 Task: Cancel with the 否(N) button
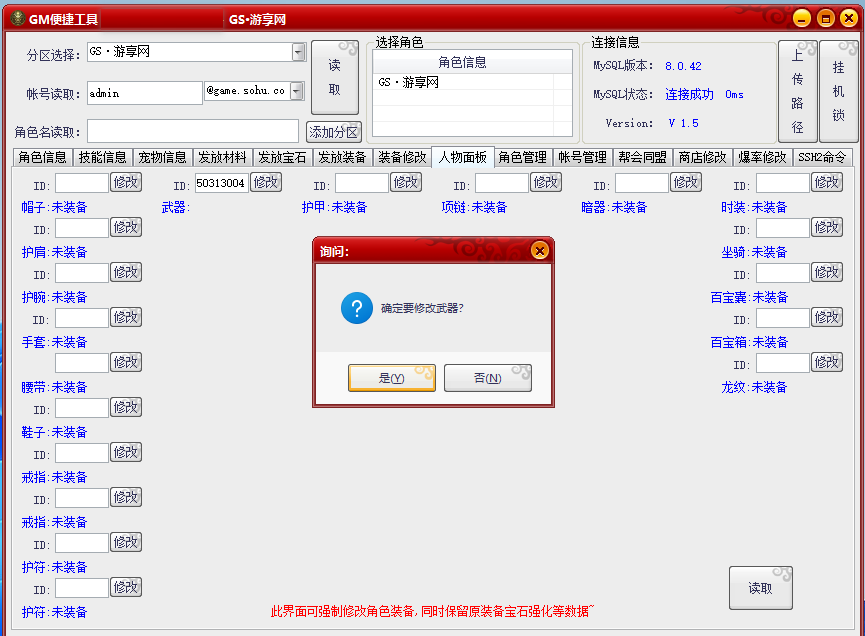point(487,378)
